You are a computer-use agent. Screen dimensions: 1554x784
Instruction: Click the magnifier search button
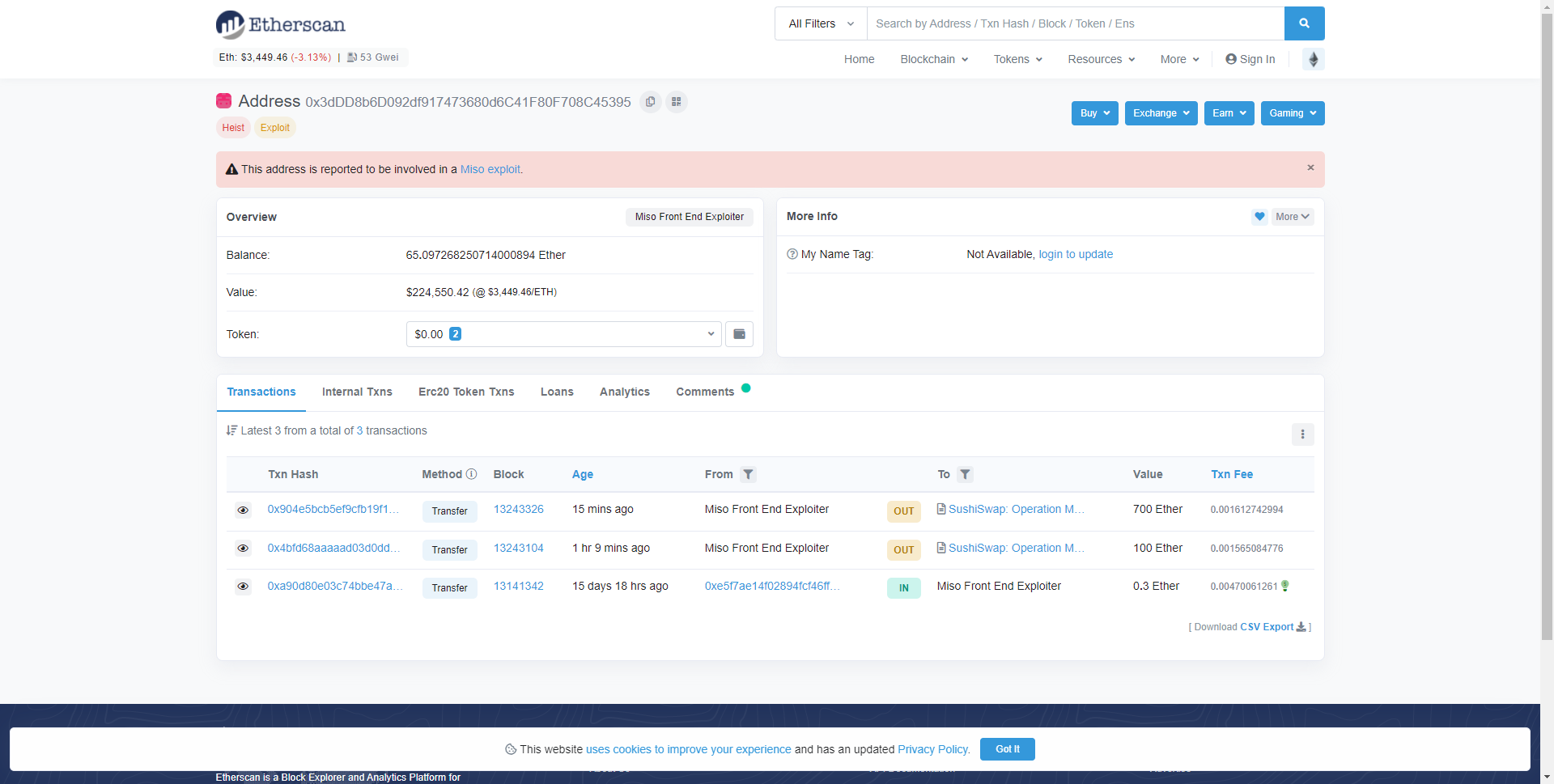[1303, 23]
